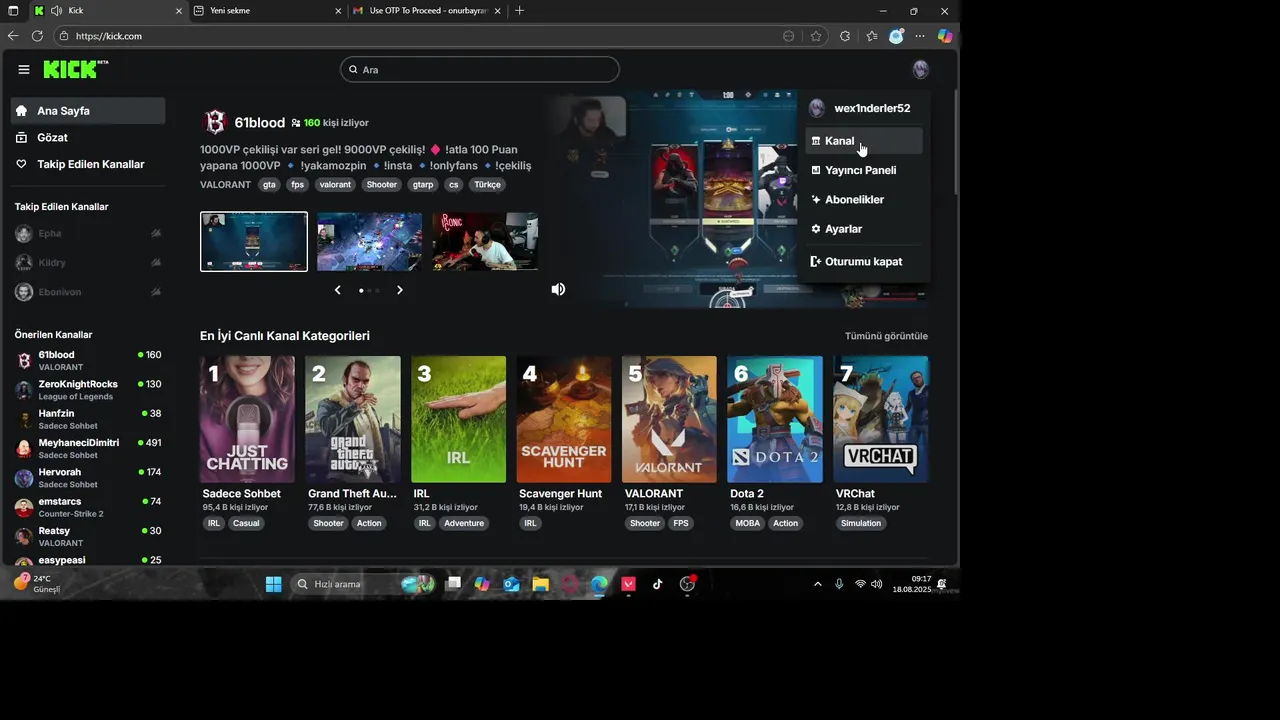Open new tab plus button
The width and height of the screenshot is (1280, 720).
click(519, 11)
